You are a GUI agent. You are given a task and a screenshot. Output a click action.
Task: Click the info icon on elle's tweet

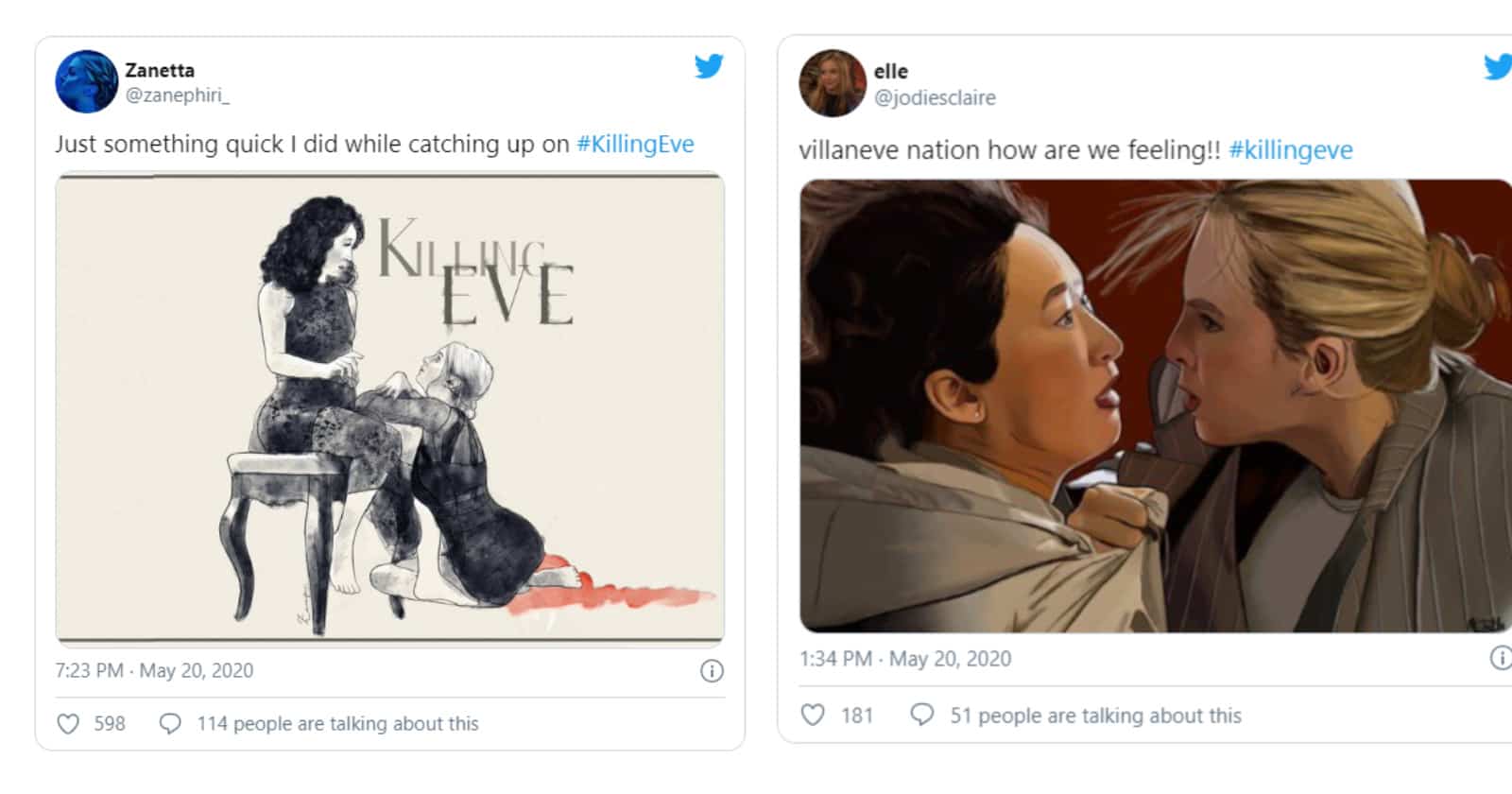tap(1501, 658)
